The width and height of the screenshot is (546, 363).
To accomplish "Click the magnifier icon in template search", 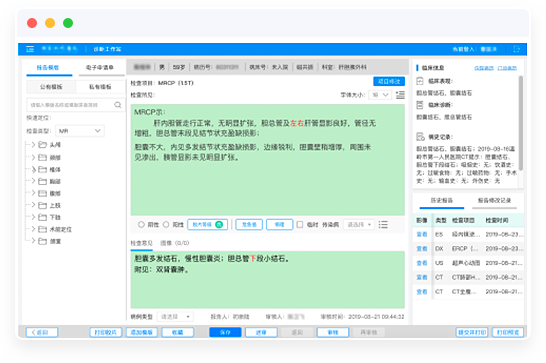I will (x=118, y=105).
